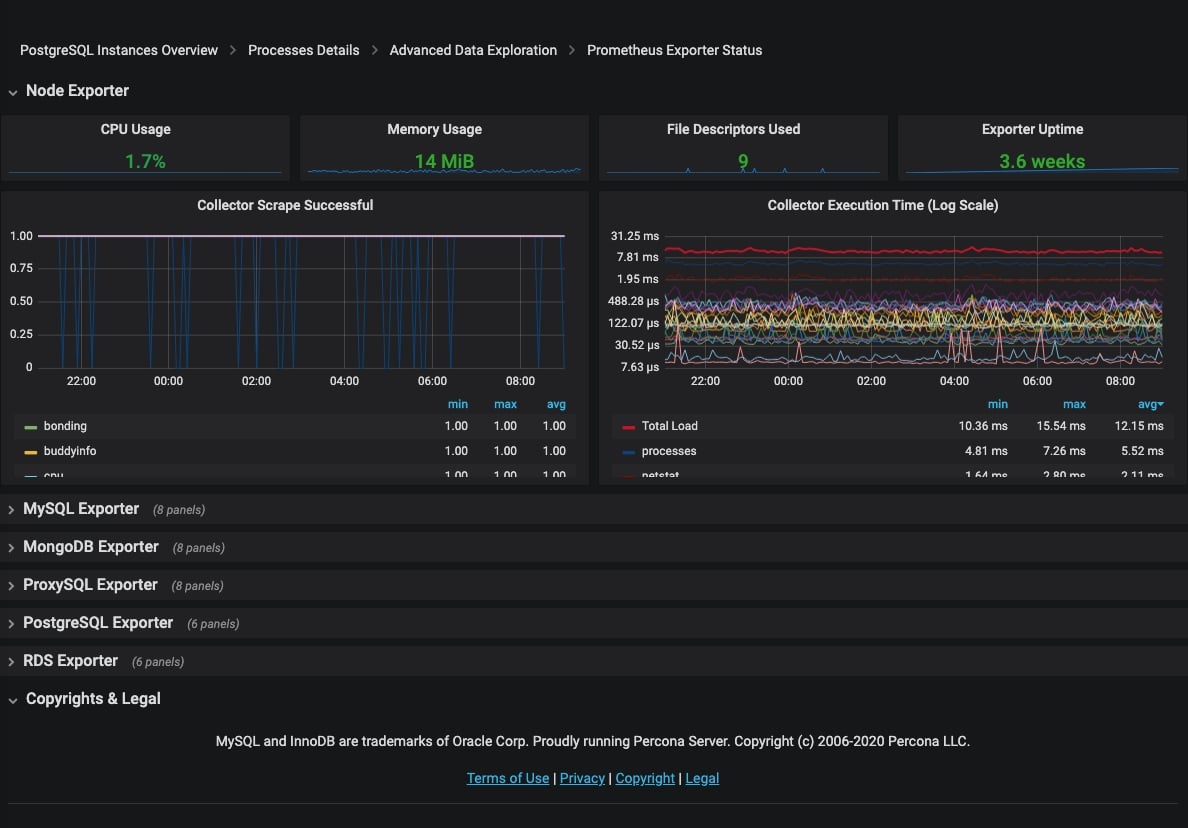Collapse the Node Exporter section
This screenshot has width=1188, height=828.
click(x=77, y=91)
